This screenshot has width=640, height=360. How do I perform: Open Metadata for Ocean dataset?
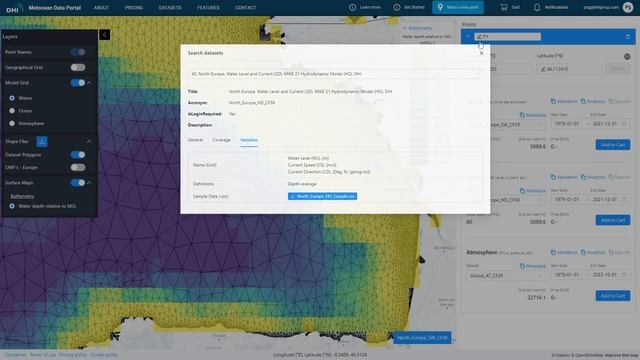[x=533, y=191]
